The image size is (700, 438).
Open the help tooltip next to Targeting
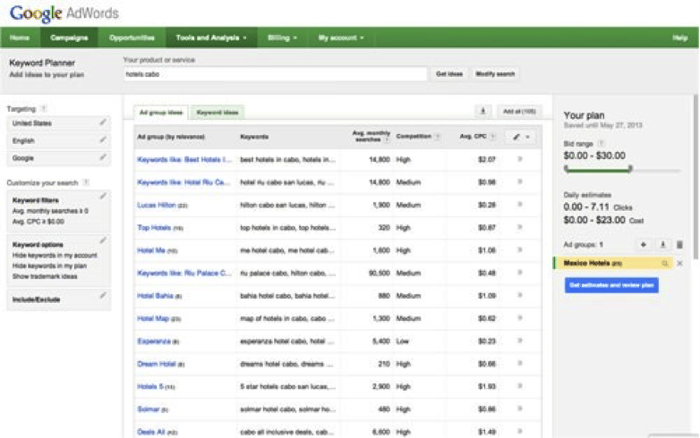(44, 108)
